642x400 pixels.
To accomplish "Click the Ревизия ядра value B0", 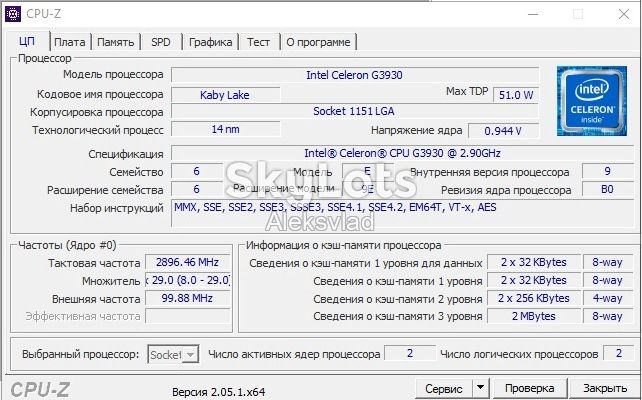I will (x=608, y=189).
